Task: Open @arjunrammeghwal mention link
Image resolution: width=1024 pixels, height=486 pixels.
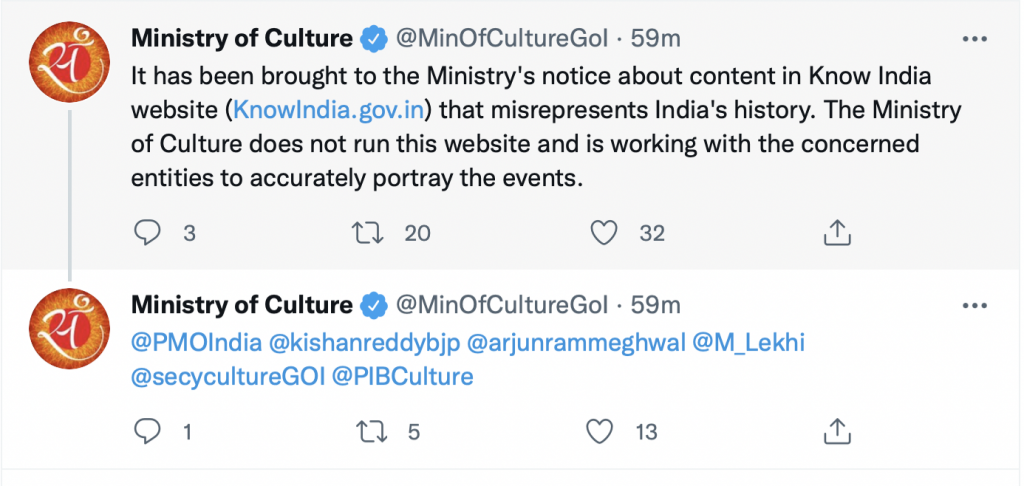Action: tap(576, 343)
